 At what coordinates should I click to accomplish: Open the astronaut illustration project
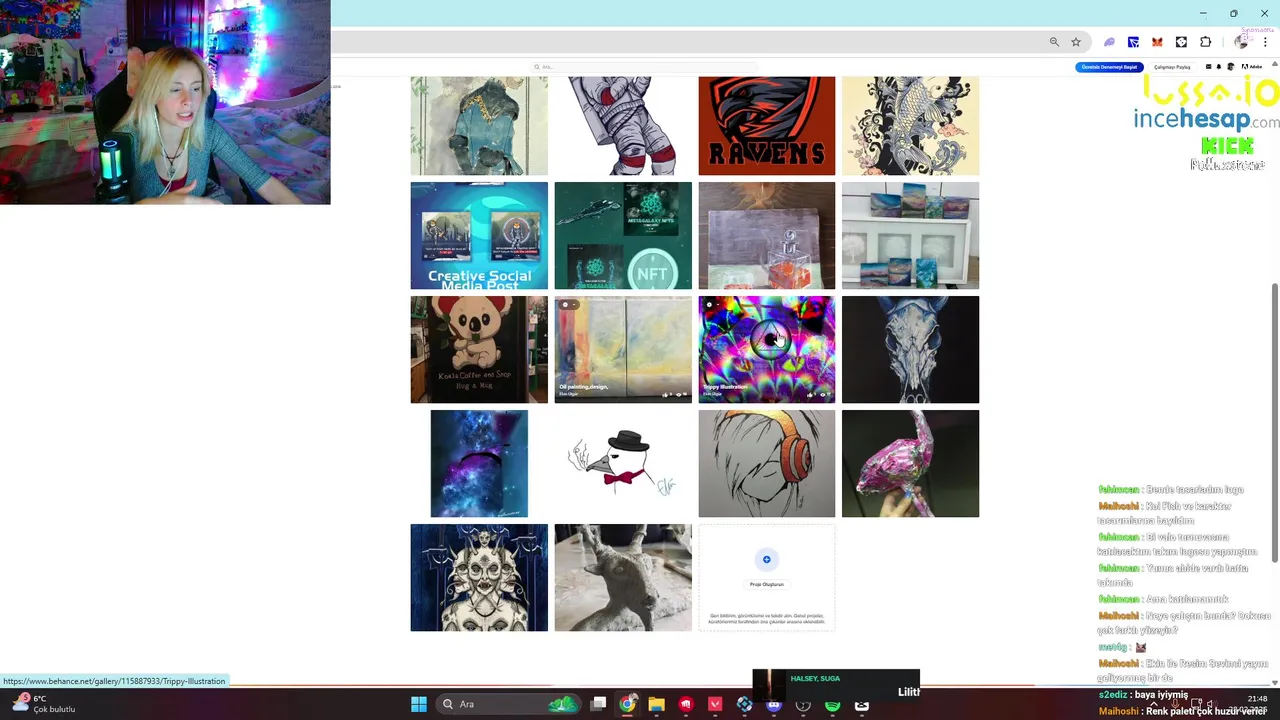point(622,125)
